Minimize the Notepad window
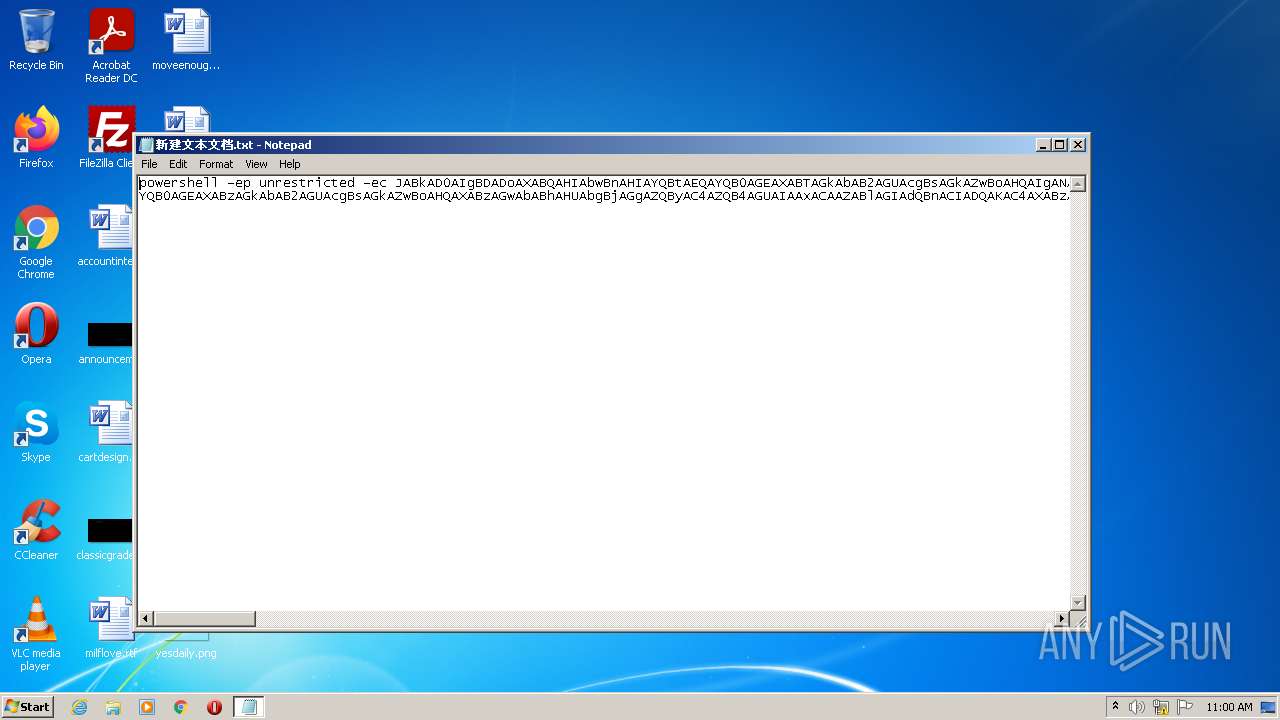The height and width of the screenshot is (720, 1280). click(x=1044, y=145)
